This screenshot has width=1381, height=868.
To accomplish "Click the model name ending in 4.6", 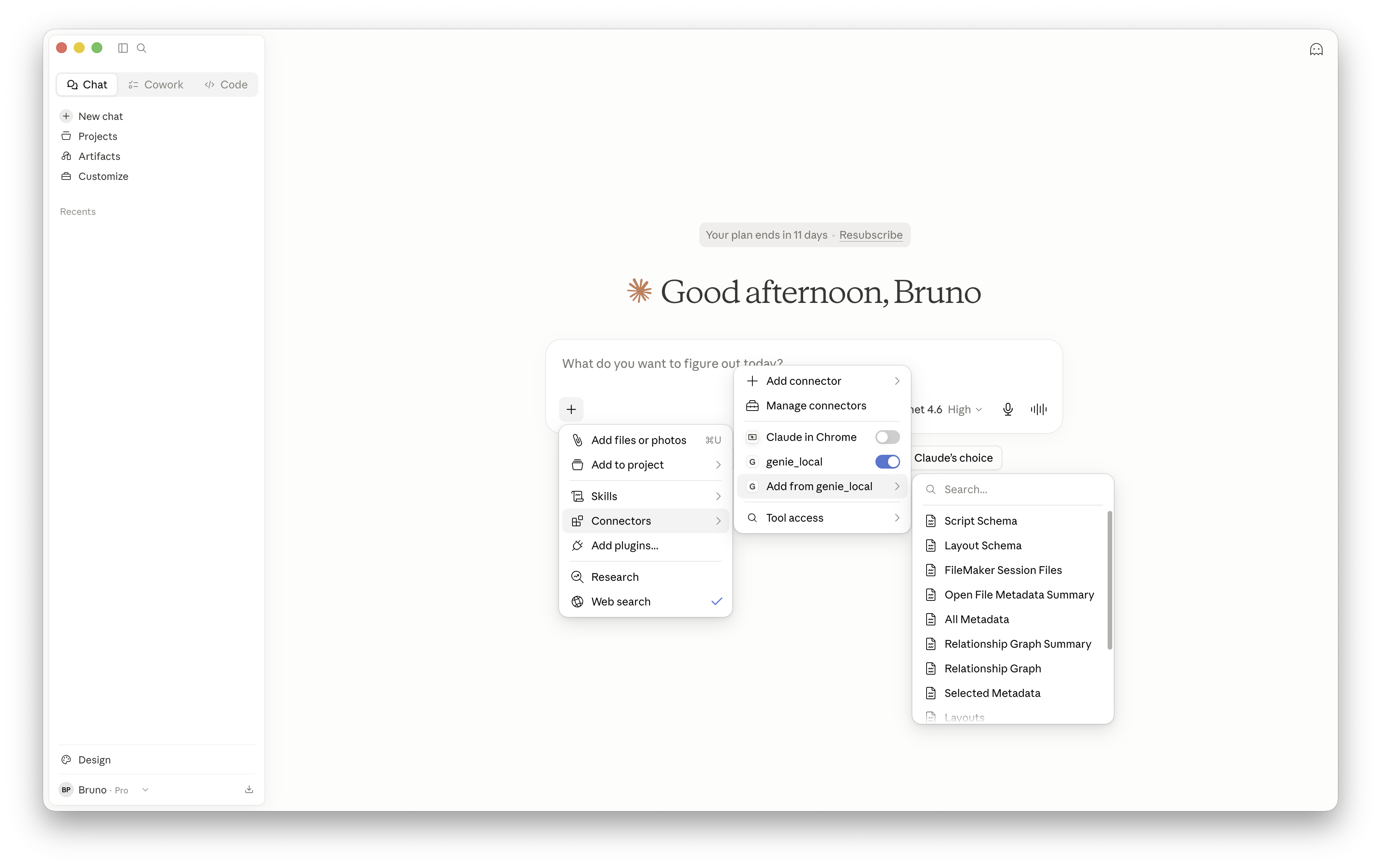I will (926, 409).
